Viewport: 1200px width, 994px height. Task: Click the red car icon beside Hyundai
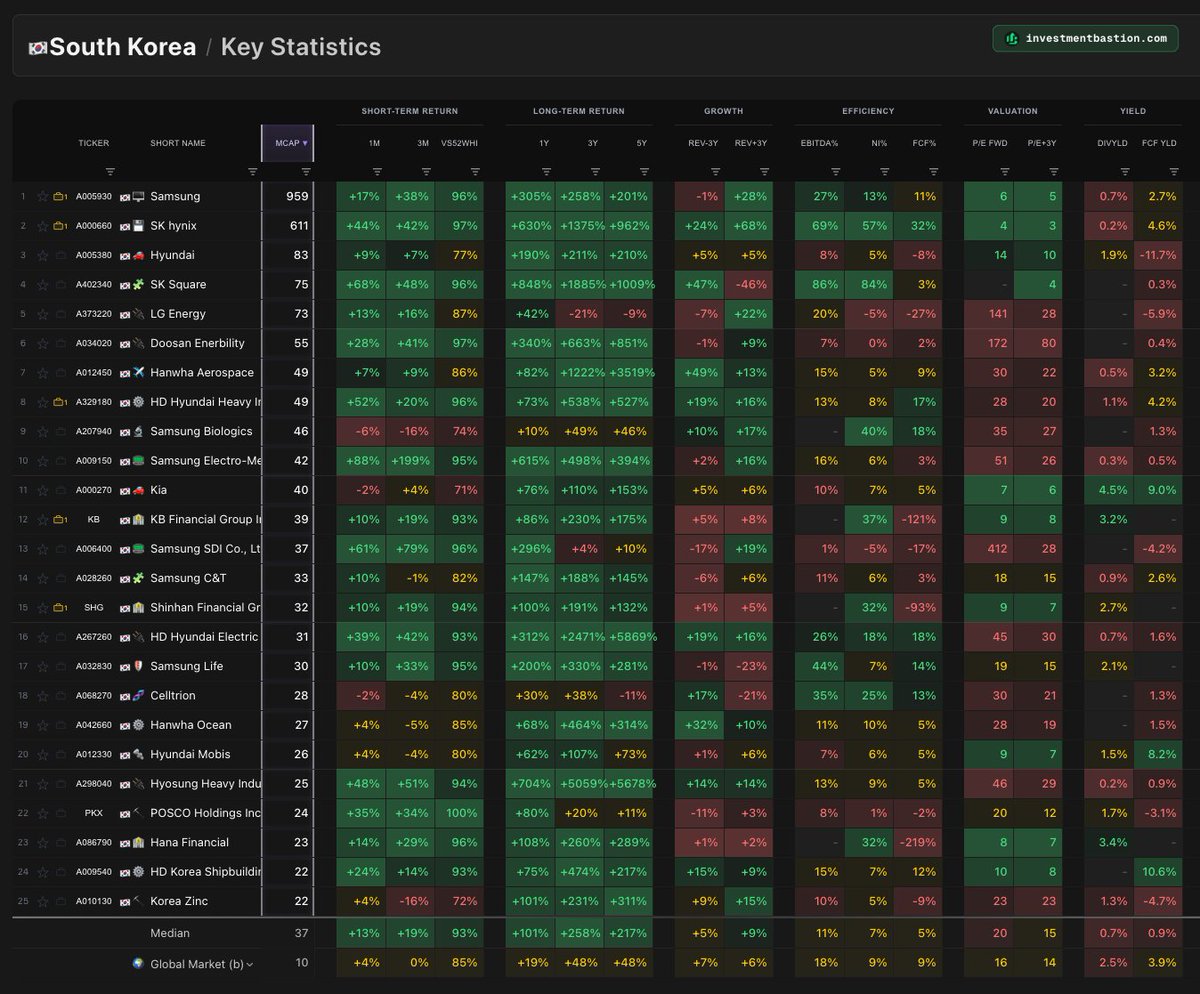(139, 255)
